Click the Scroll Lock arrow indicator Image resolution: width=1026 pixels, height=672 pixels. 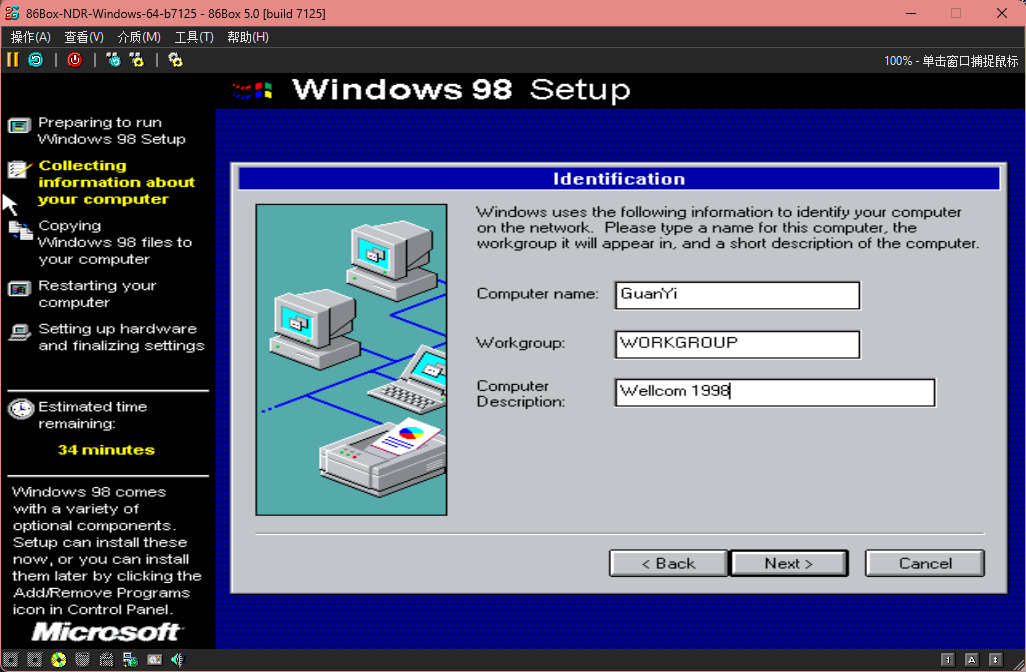click(x=995, y=660)
